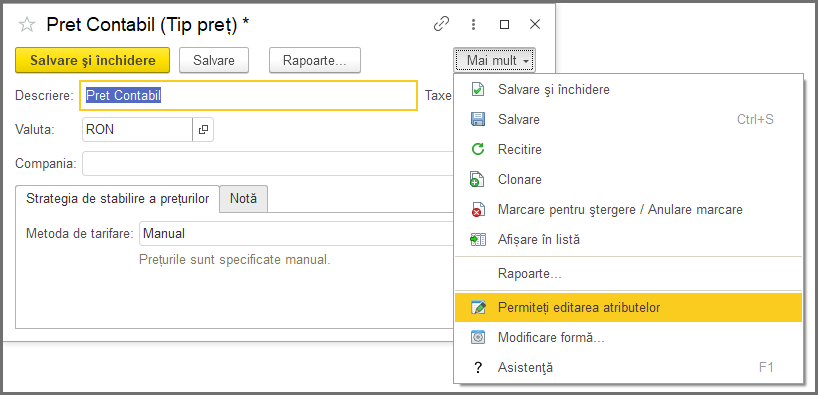The width and height of the screenshot is (818, 395).
Task: Click the floppy disk Salvare icon in menu
Action: pos(478,119)
